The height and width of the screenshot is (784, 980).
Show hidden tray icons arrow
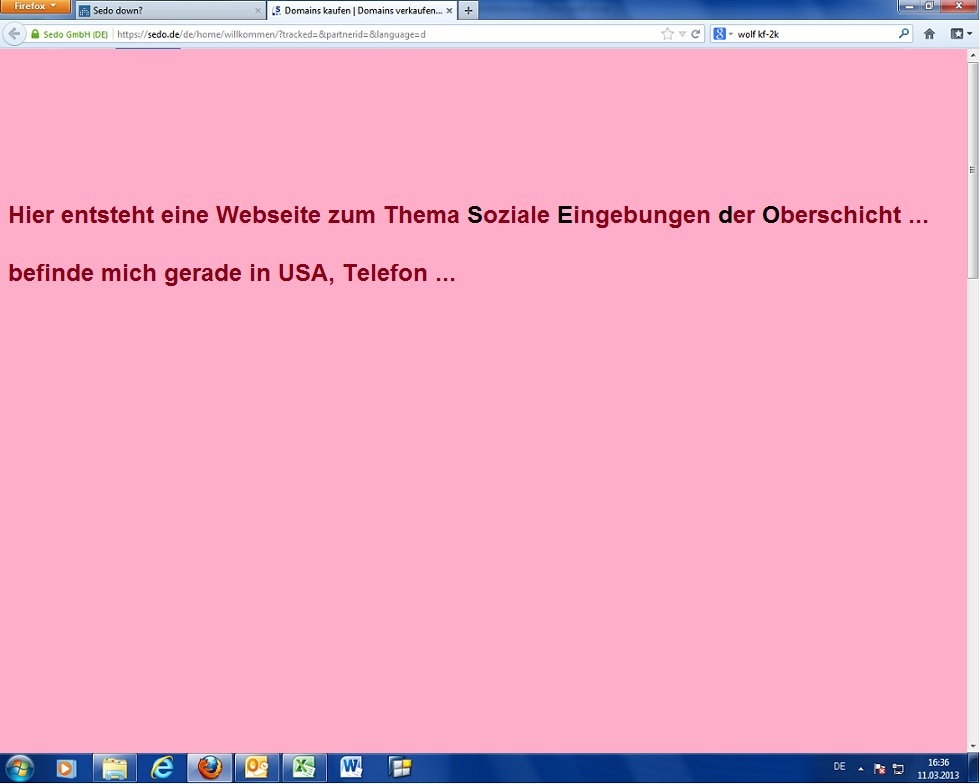(861, 769)
